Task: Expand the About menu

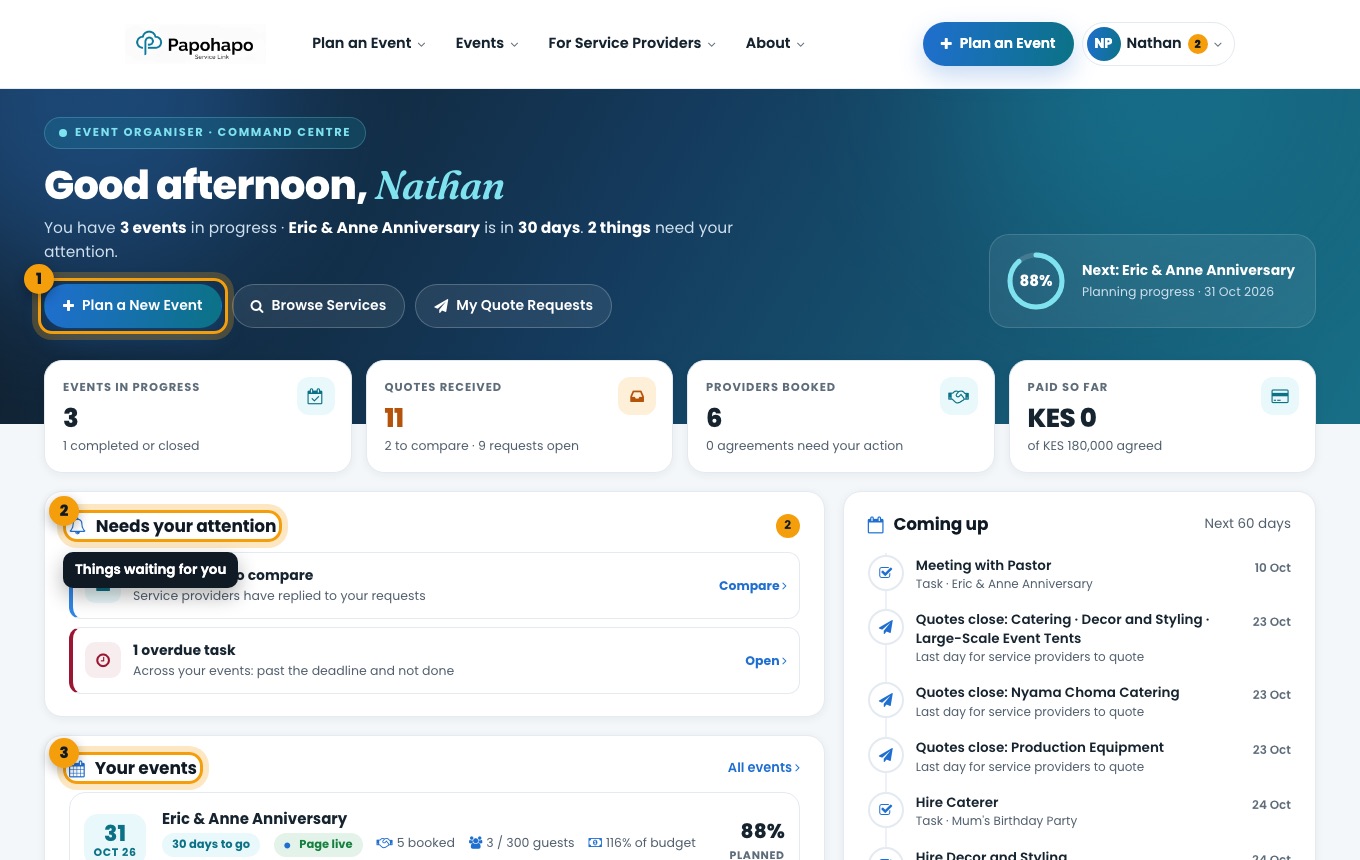Action: (775, 43)
